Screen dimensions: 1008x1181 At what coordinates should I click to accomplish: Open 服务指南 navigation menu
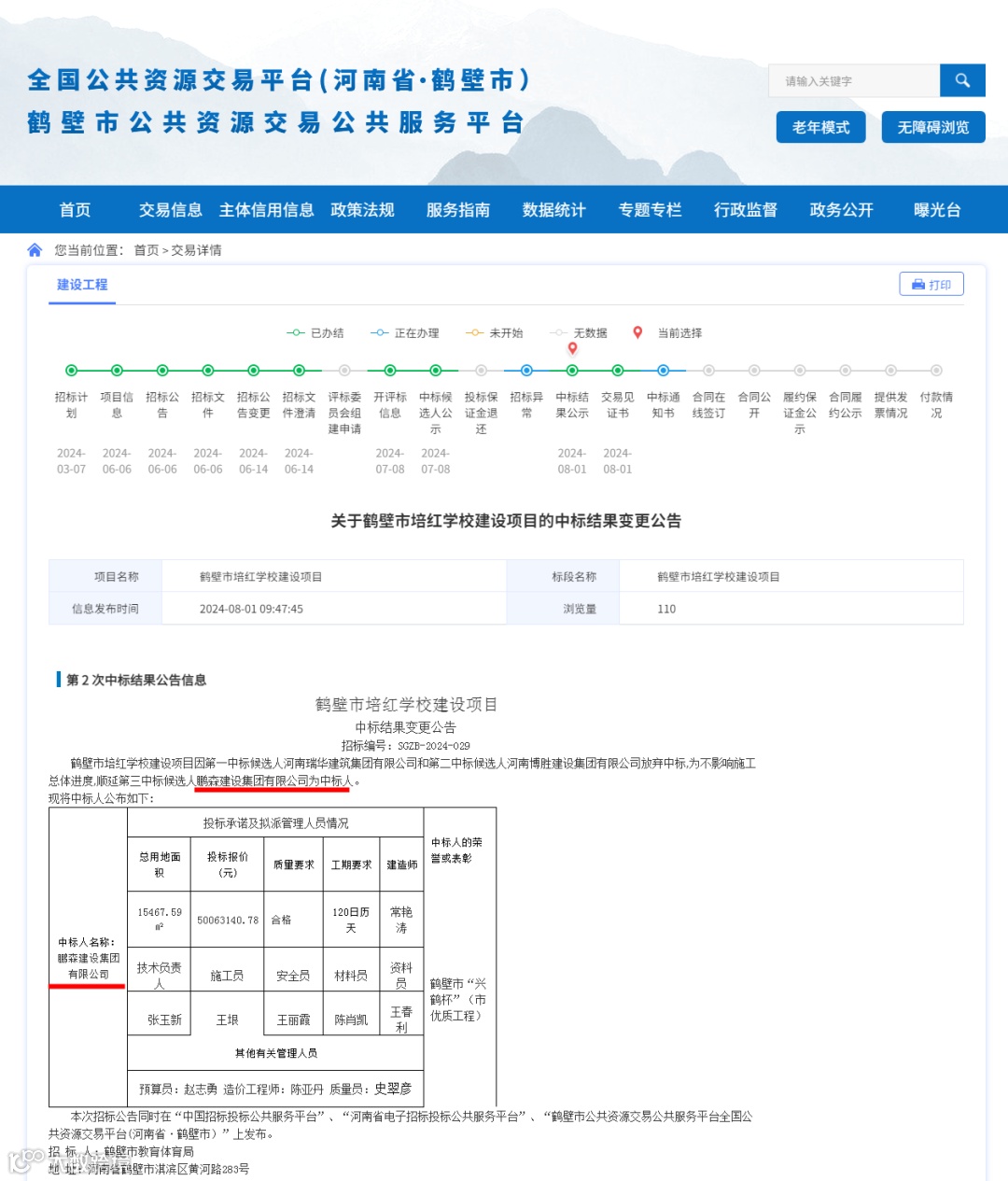click(x=458, y=210)
